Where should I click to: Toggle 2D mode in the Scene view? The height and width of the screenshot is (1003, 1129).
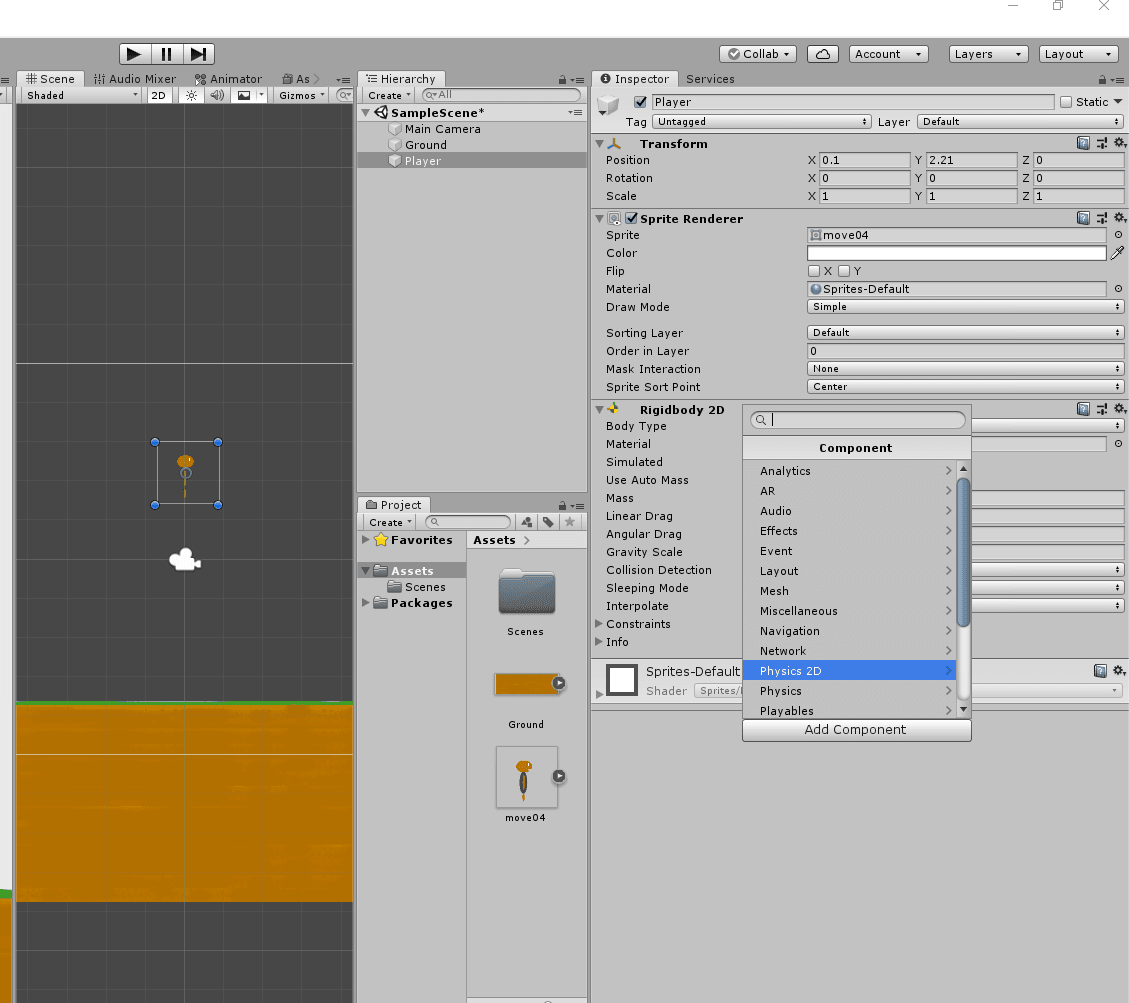pos(158,95)
